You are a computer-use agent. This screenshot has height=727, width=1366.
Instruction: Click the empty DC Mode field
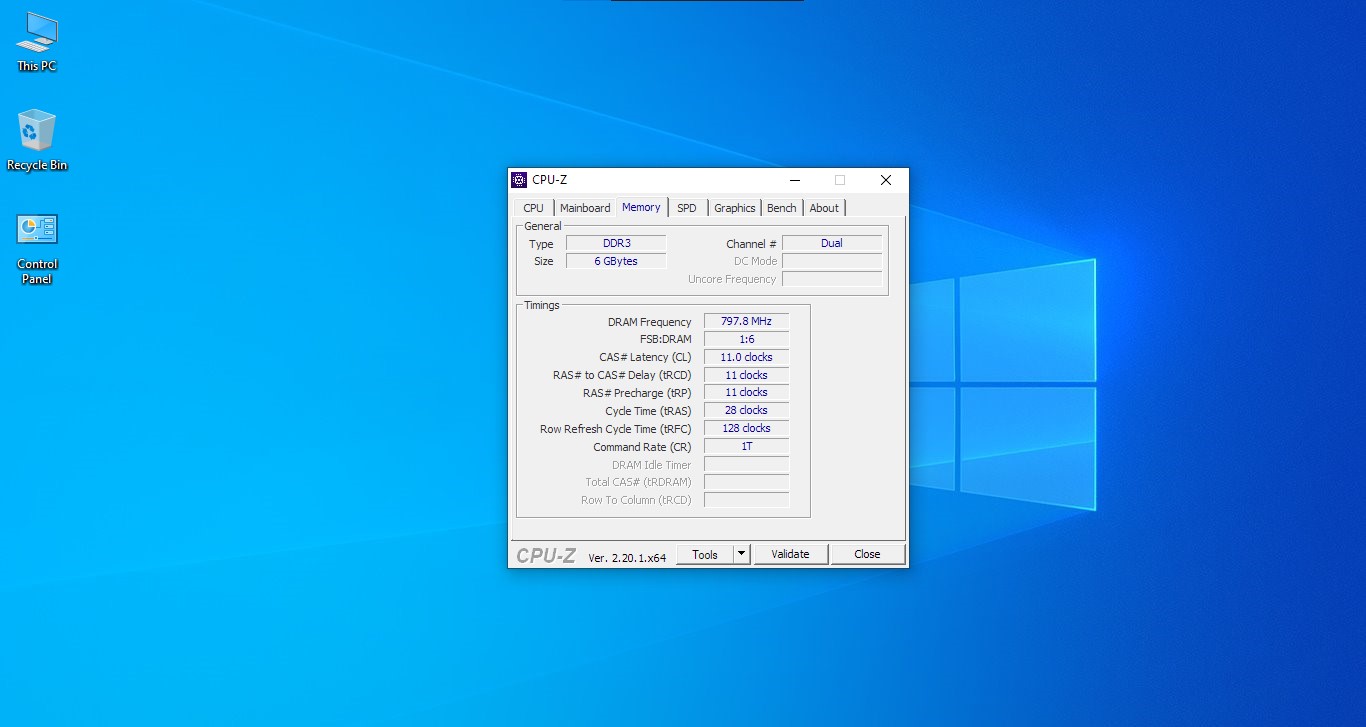pos(832,261)
